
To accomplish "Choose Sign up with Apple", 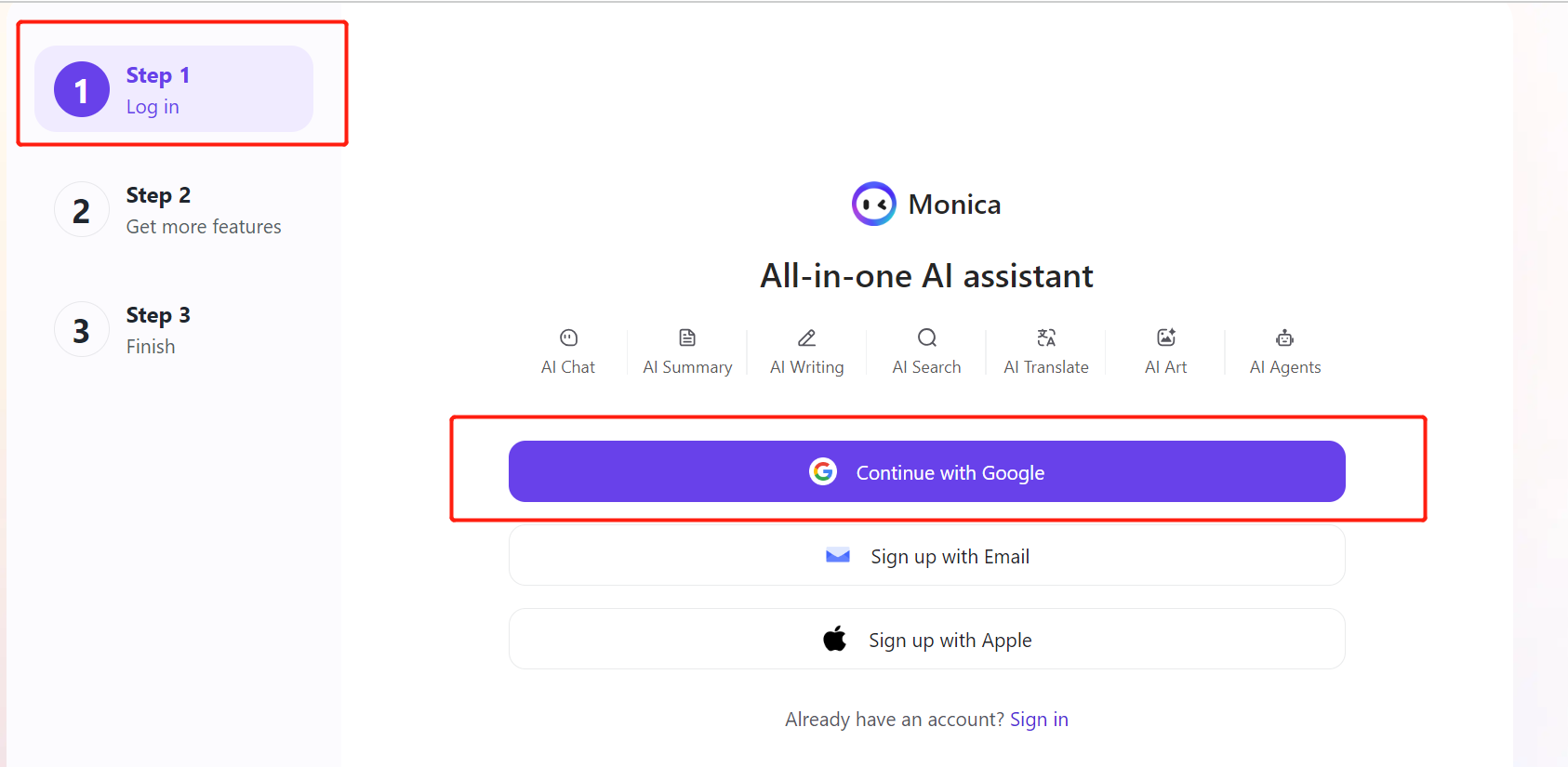I will coord(927,639).
